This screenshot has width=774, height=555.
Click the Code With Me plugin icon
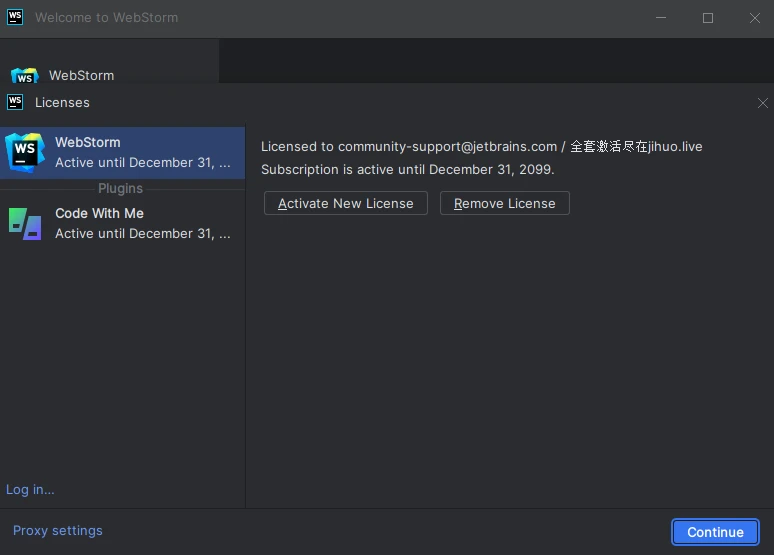[x=25, y=223]
